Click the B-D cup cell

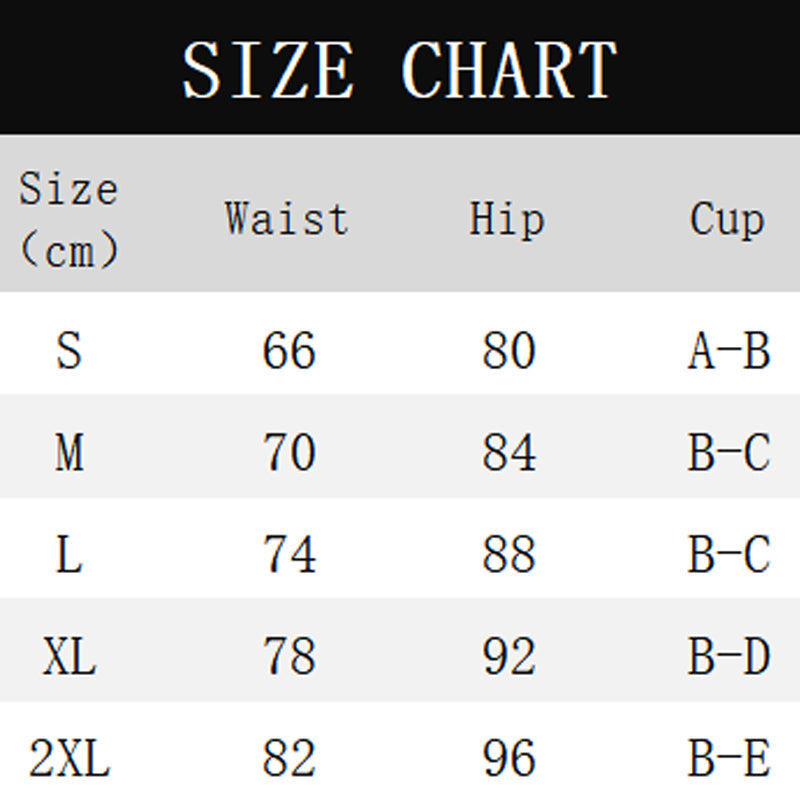pos(729,657)
